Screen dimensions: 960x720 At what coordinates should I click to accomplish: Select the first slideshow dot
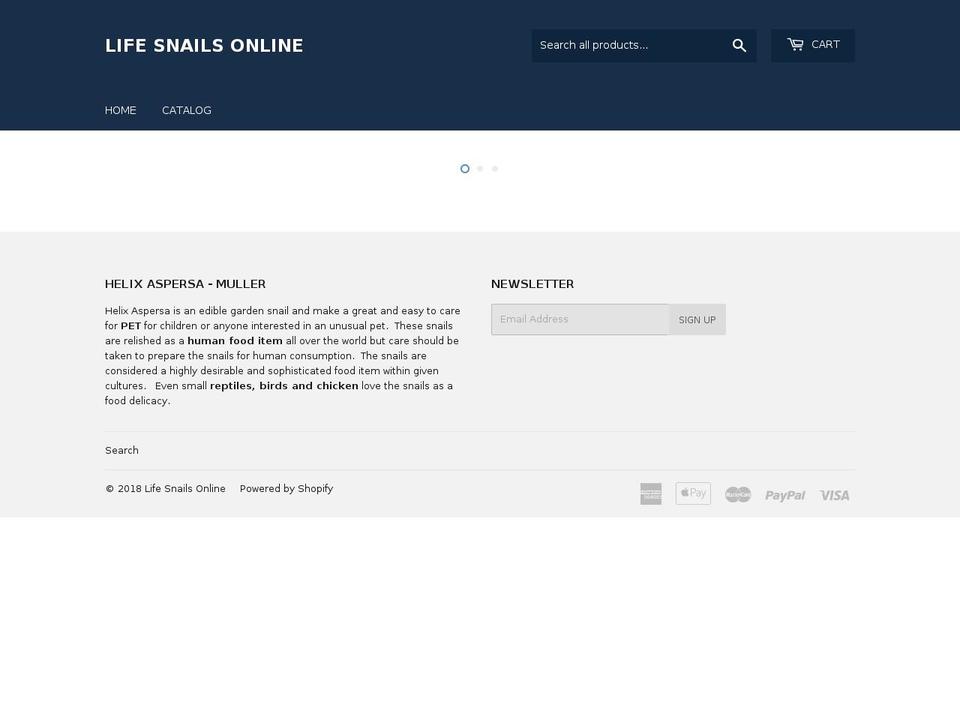point(465,168)
